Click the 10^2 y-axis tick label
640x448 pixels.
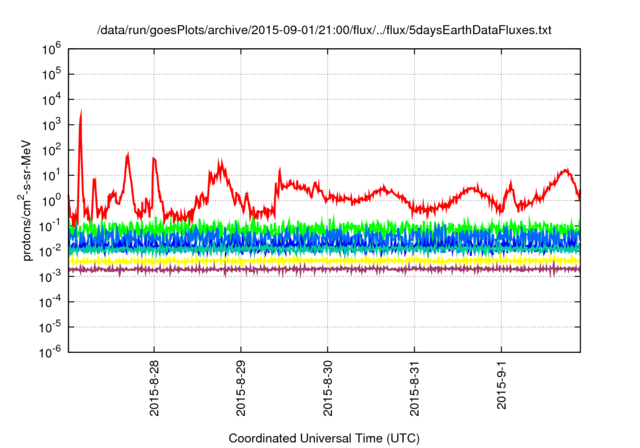[x=51, y=150]
